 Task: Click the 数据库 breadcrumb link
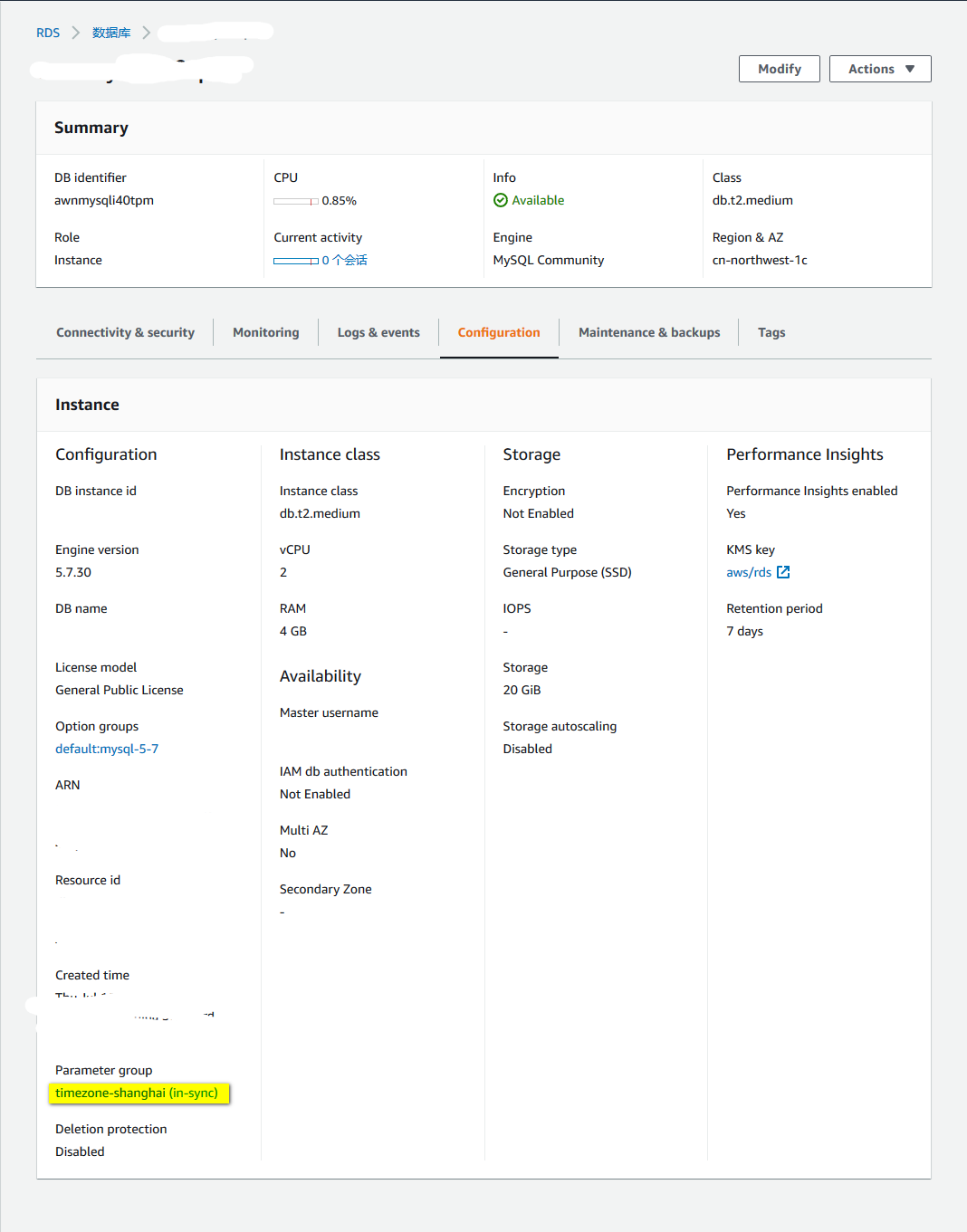pyautogui.click(x=111, y=33)
